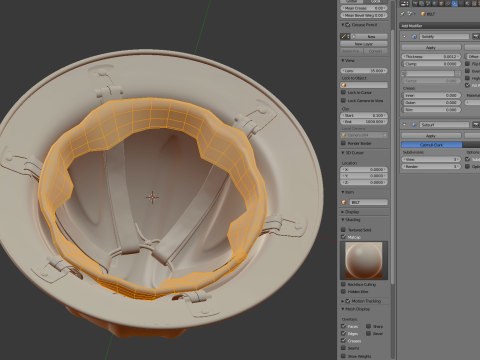Select Catmull-Clark subdivision type
The width and height of the screenshot is (480, 360).
click(431, 145)
